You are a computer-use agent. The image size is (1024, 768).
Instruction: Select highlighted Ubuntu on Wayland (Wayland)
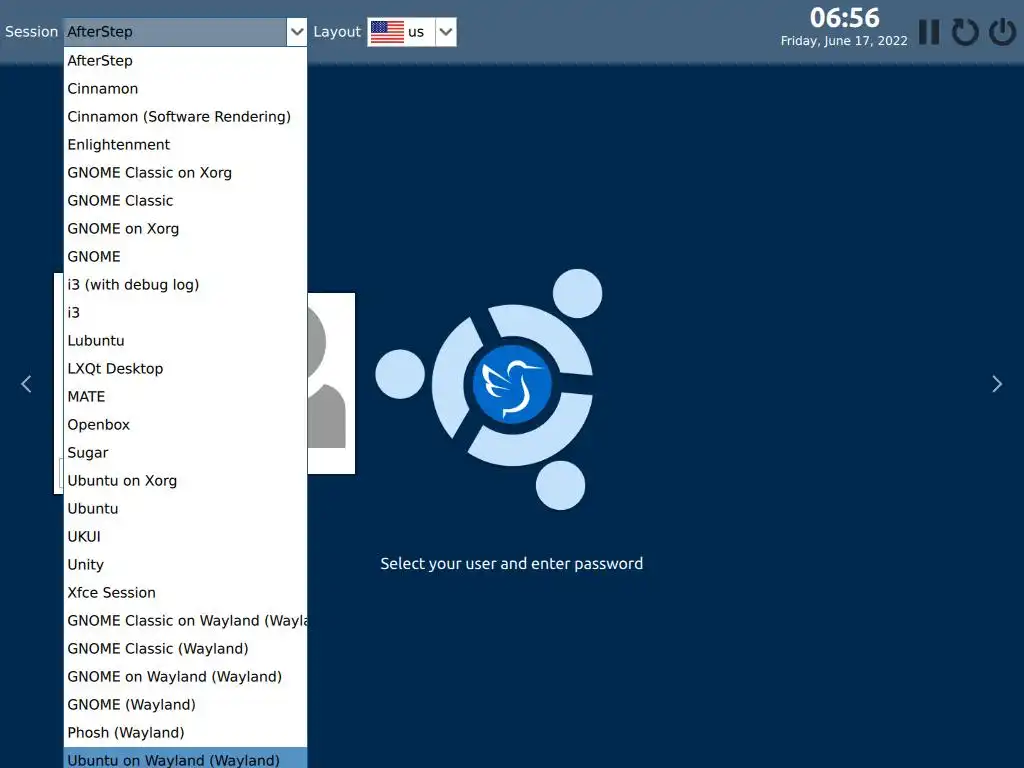pos(185,758)
